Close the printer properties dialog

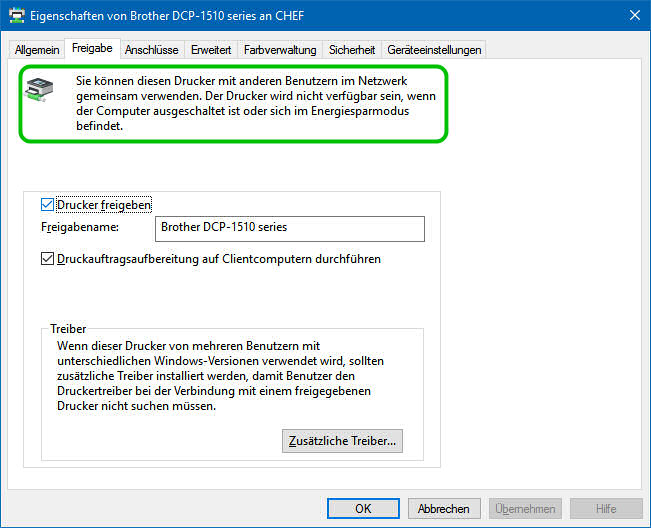coord(634,15)
